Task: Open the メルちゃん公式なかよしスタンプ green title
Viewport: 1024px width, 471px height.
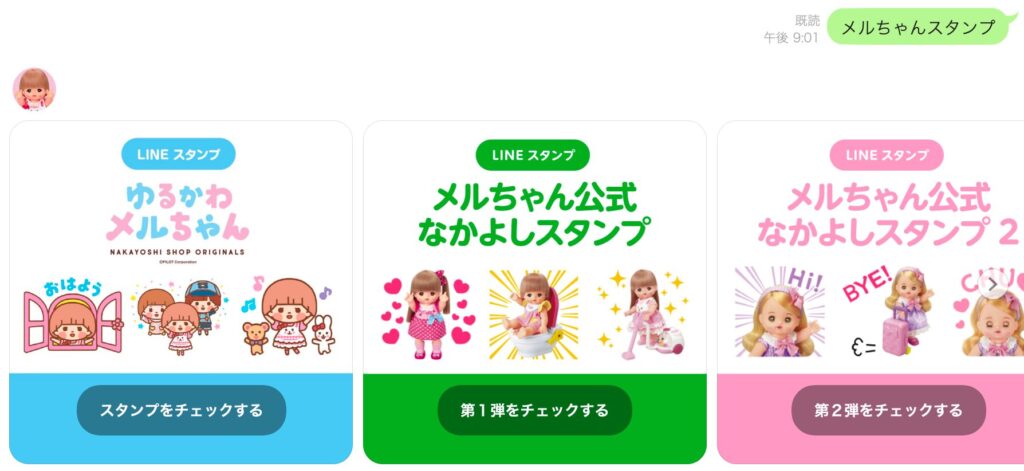Action: [533, 214]
